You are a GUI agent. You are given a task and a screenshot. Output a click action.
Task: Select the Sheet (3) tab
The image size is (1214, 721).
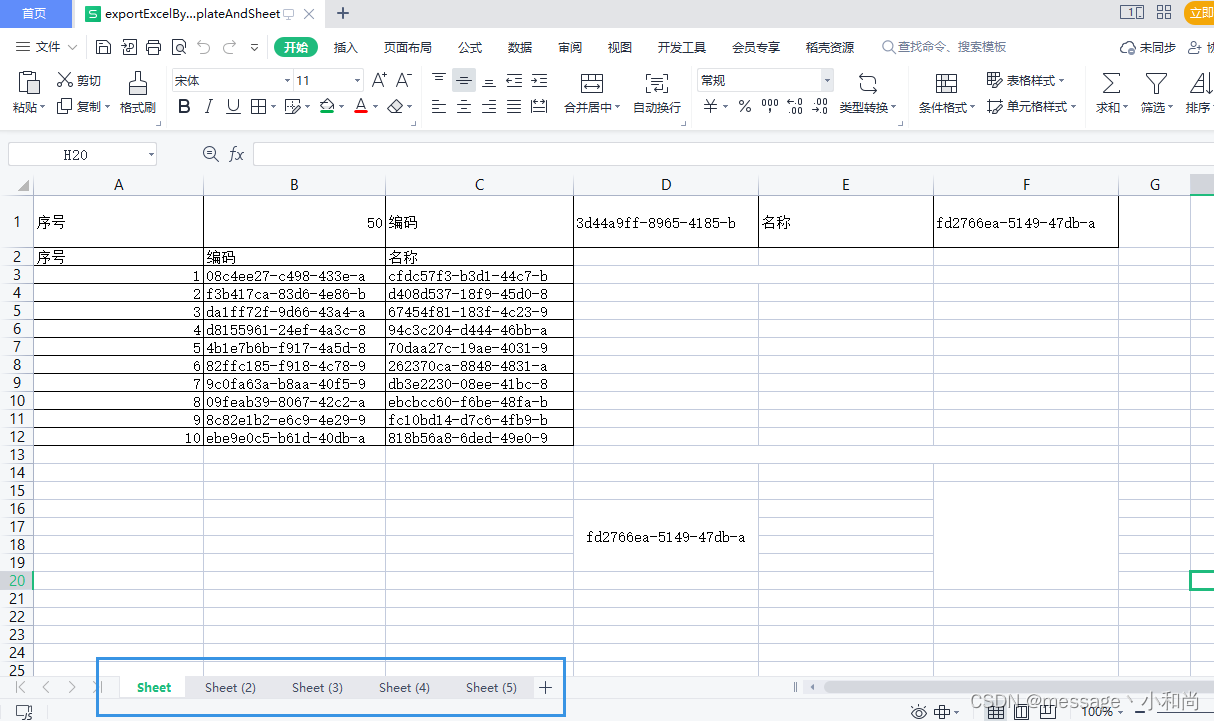click(x=317, y=687)
